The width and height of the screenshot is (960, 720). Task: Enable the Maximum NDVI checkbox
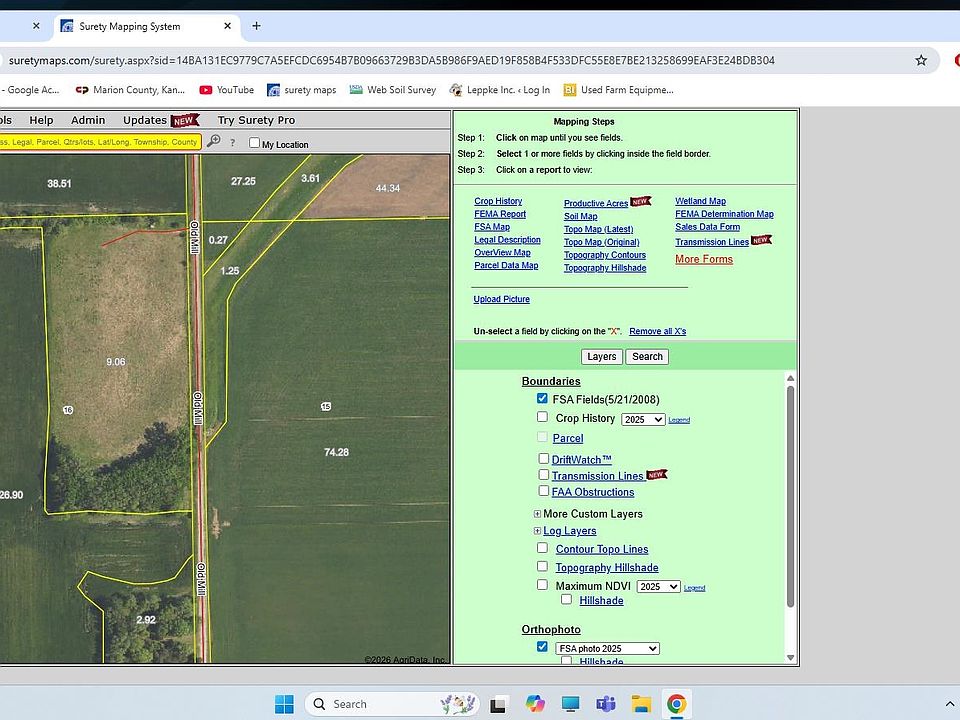[542, 585]
